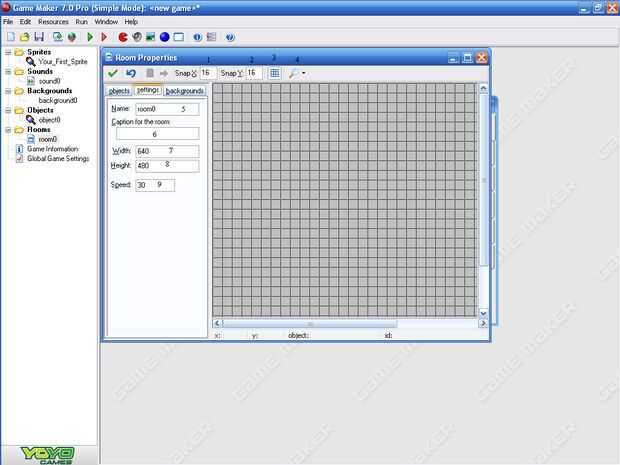Open the Resources menu
The image size is (620, 465).
pos(53,22)
